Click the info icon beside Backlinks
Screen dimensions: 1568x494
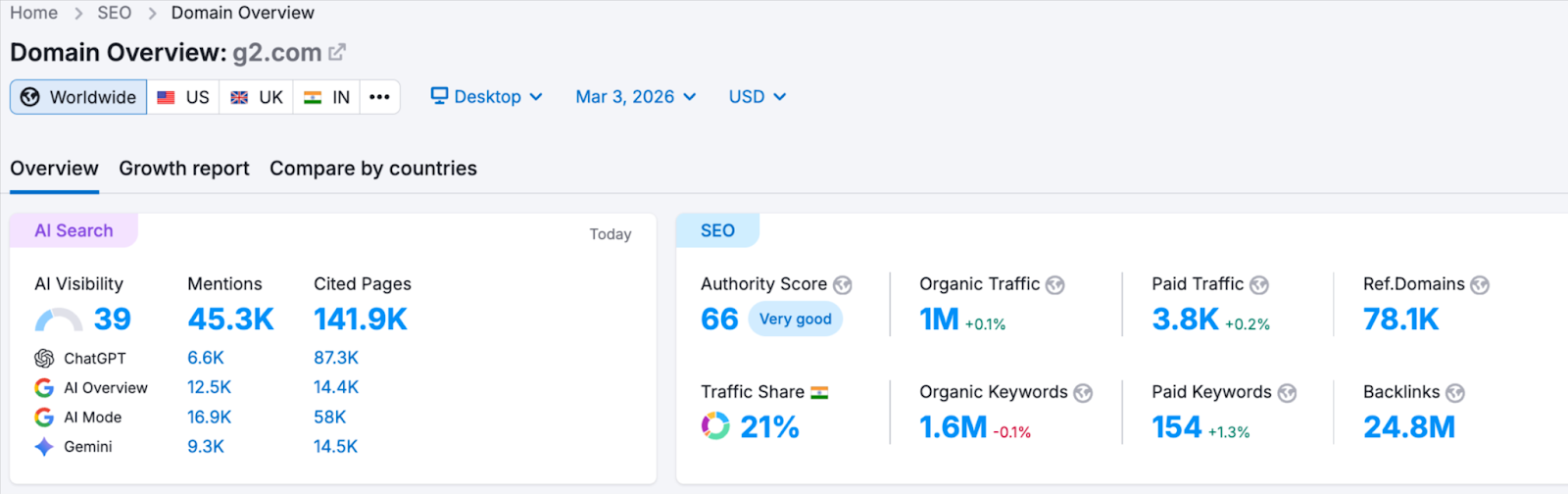(x=1455, y=393)
